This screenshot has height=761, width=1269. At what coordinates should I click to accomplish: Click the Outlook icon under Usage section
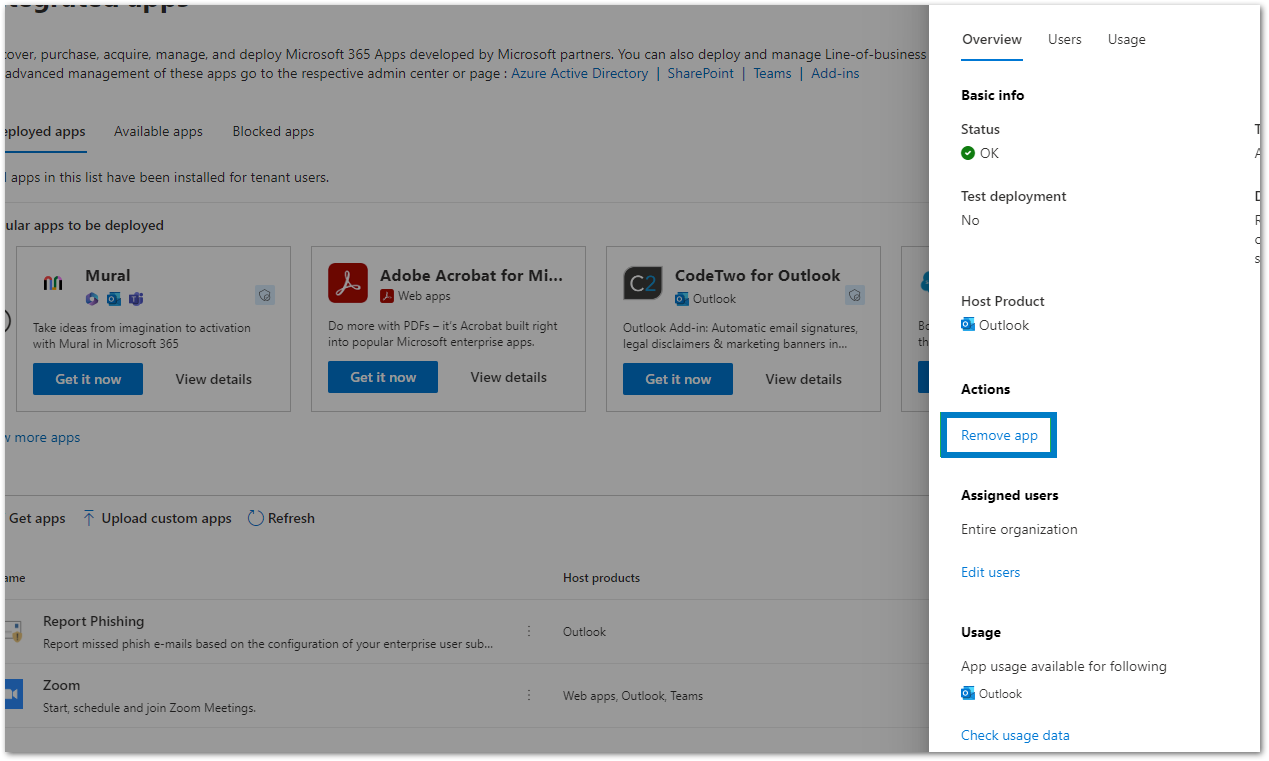(968, 693)
